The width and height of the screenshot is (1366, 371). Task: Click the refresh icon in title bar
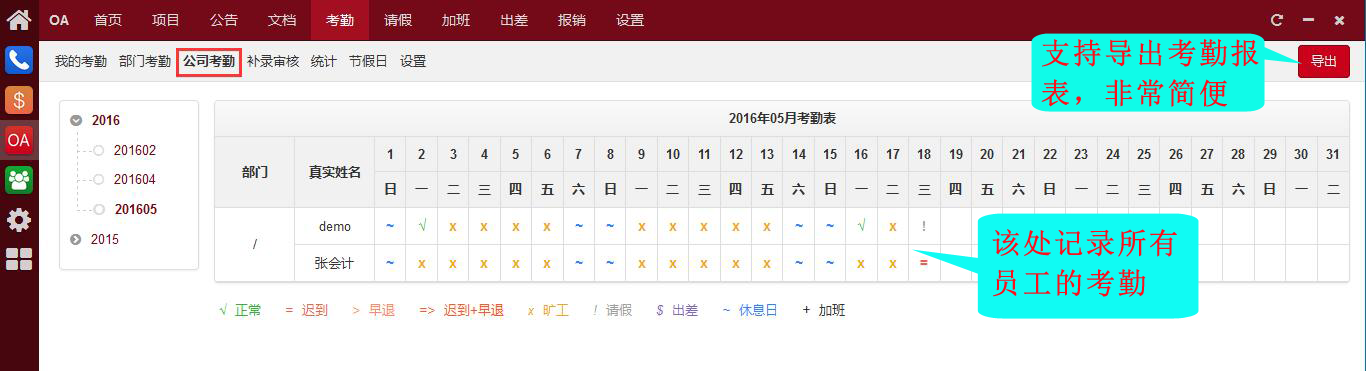[x=1277, y=20]
